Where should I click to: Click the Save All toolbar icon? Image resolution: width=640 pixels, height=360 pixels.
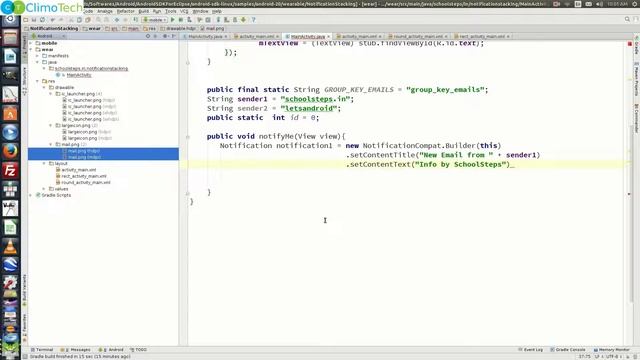[34, 20]
